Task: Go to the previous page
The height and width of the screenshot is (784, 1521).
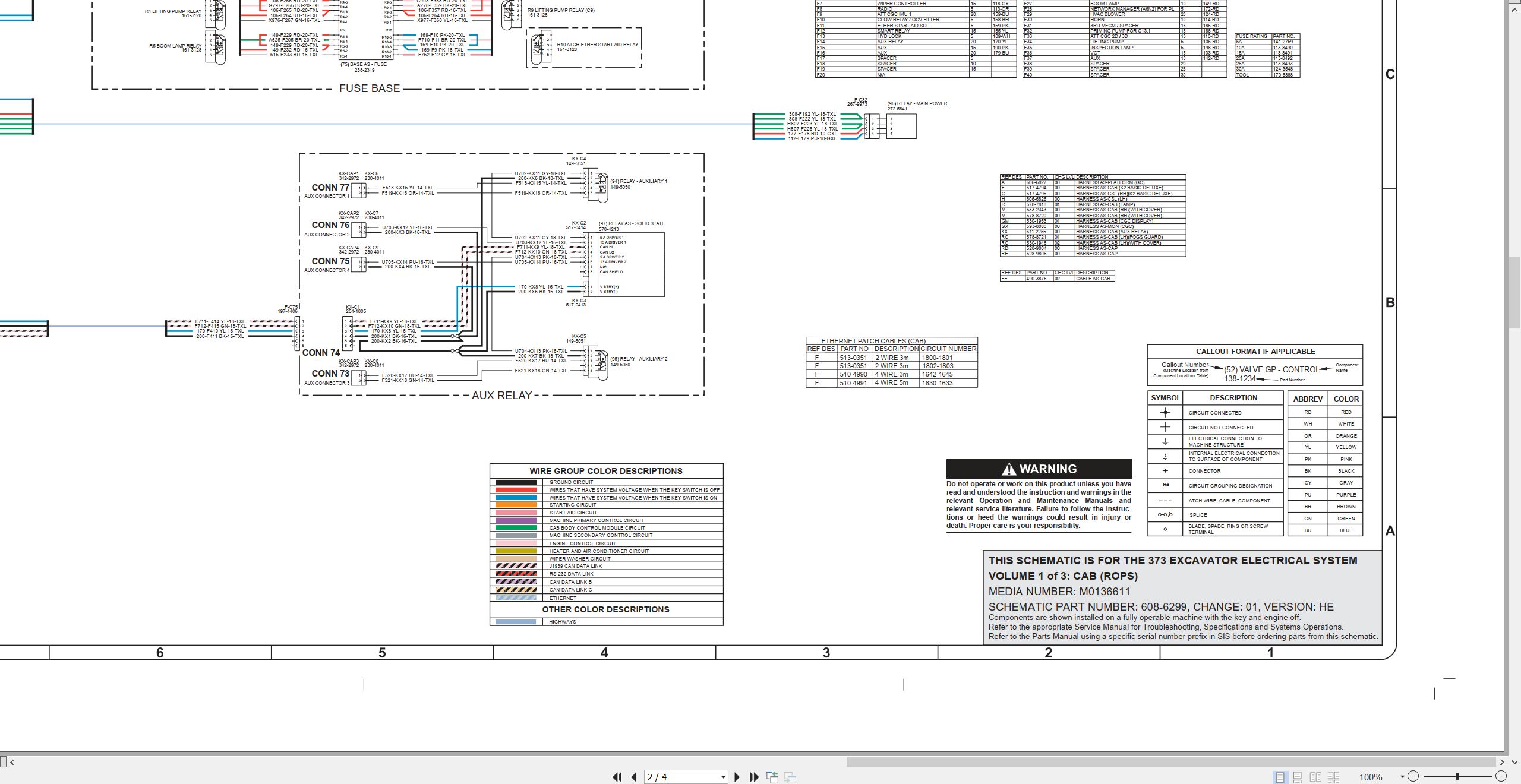Action: (x=634, y=777)
